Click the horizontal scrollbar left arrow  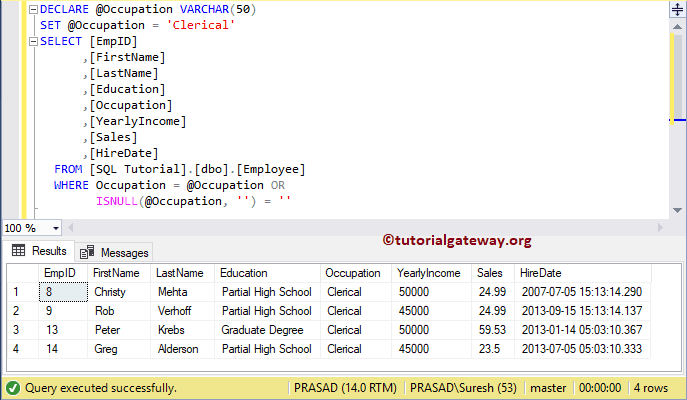click(x=71, y=227)
